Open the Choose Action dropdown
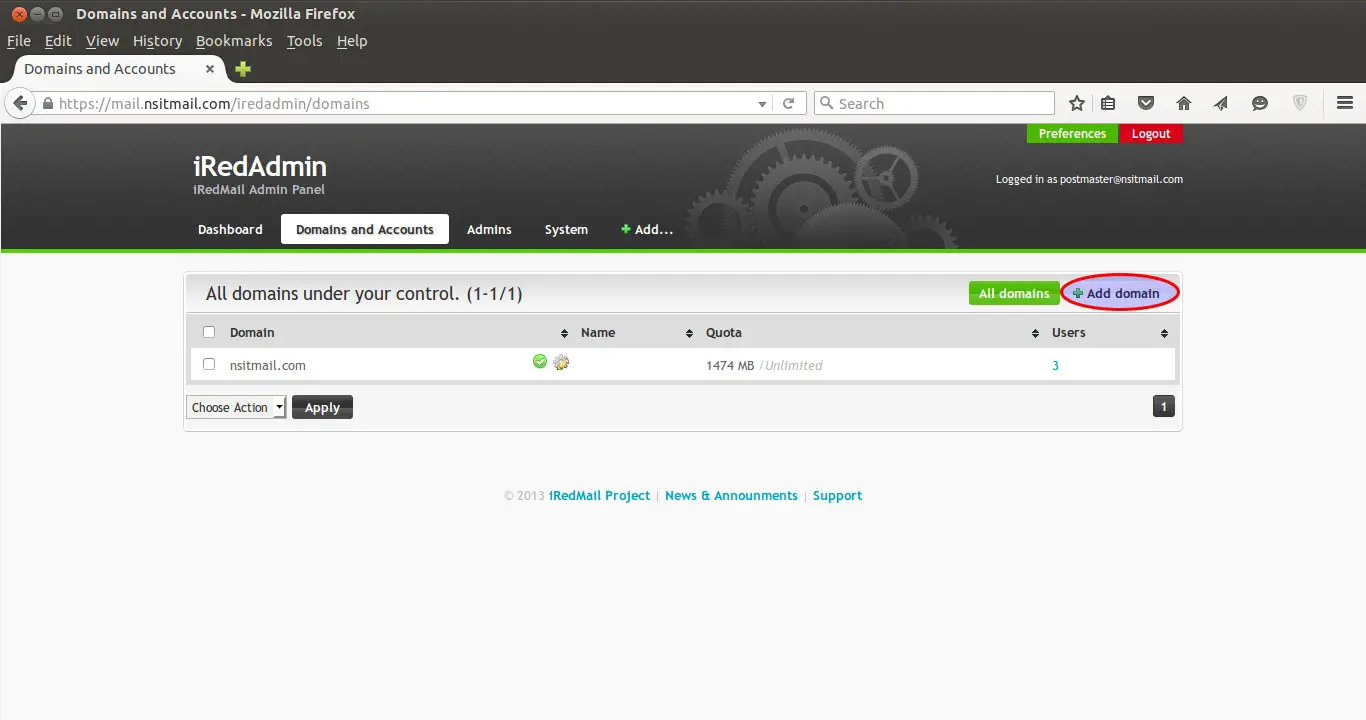1366x720 pixels. 236,407
